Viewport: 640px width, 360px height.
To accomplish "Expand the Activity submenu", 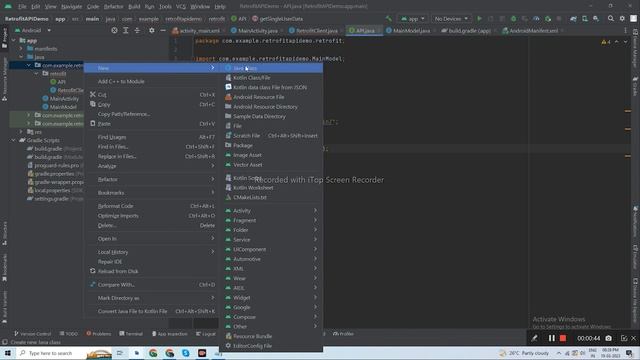I will tap(271, 211).
